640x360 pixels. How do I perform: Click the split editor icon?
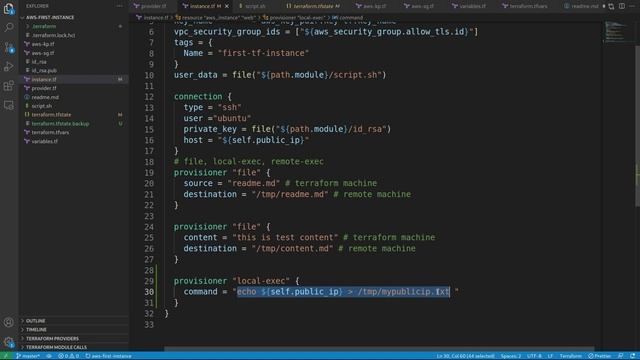[622, 6]
